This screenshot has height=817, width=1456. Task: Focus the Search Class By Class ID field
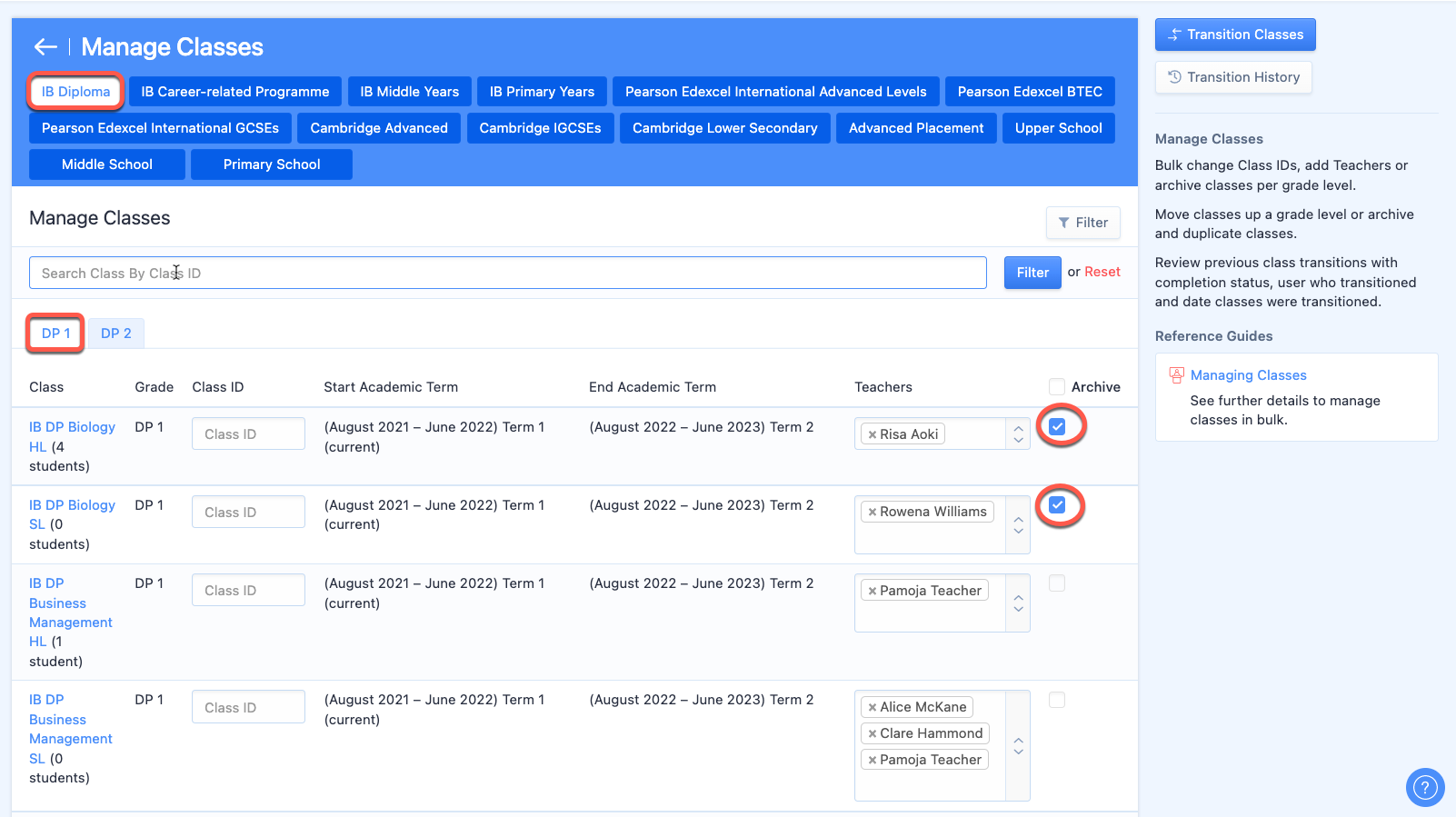pyautogui.click(x=507, y=273)
